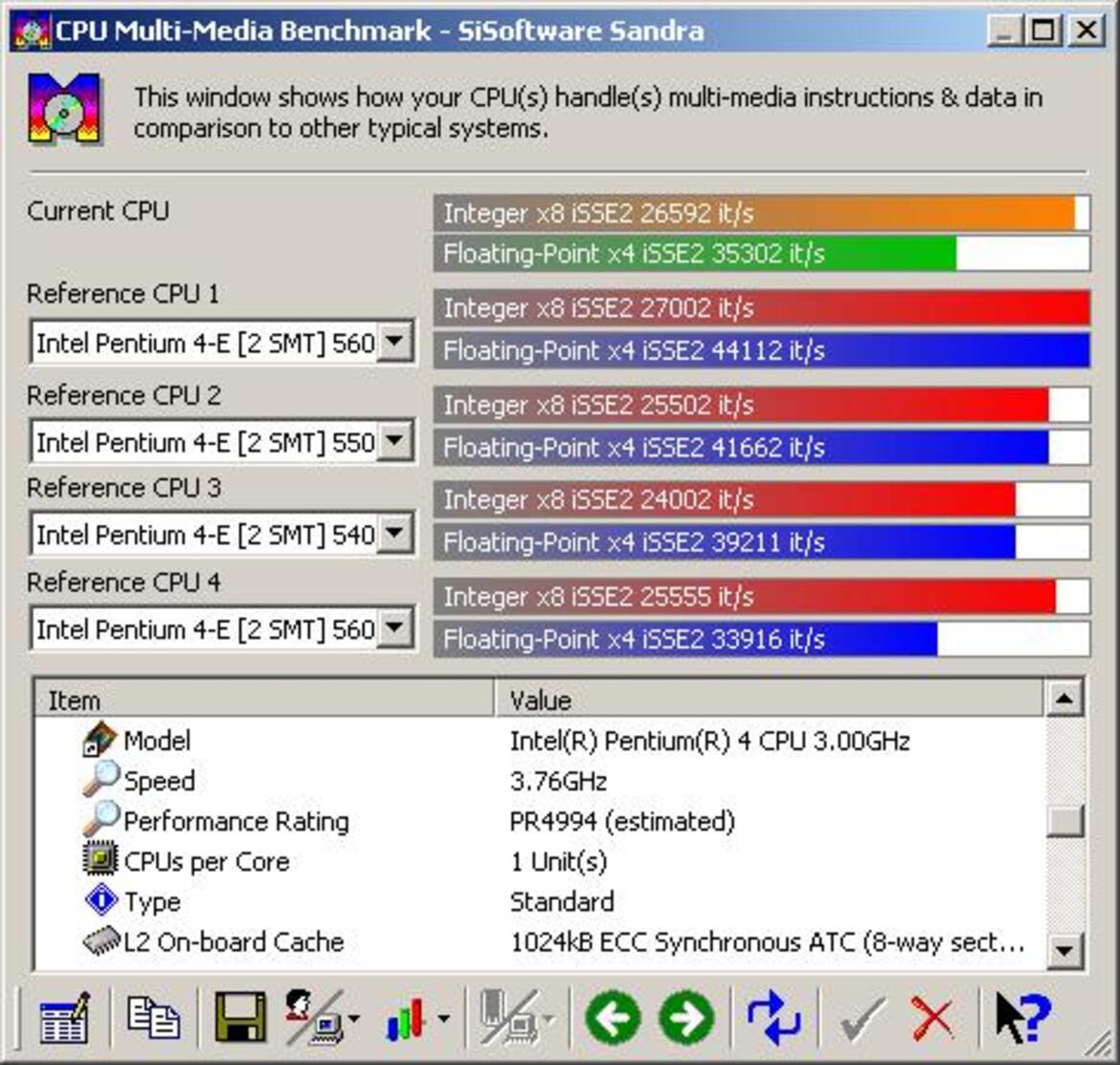
Task: Click the magnifier icon beside Speed
Action: click(x=100, y=779)
